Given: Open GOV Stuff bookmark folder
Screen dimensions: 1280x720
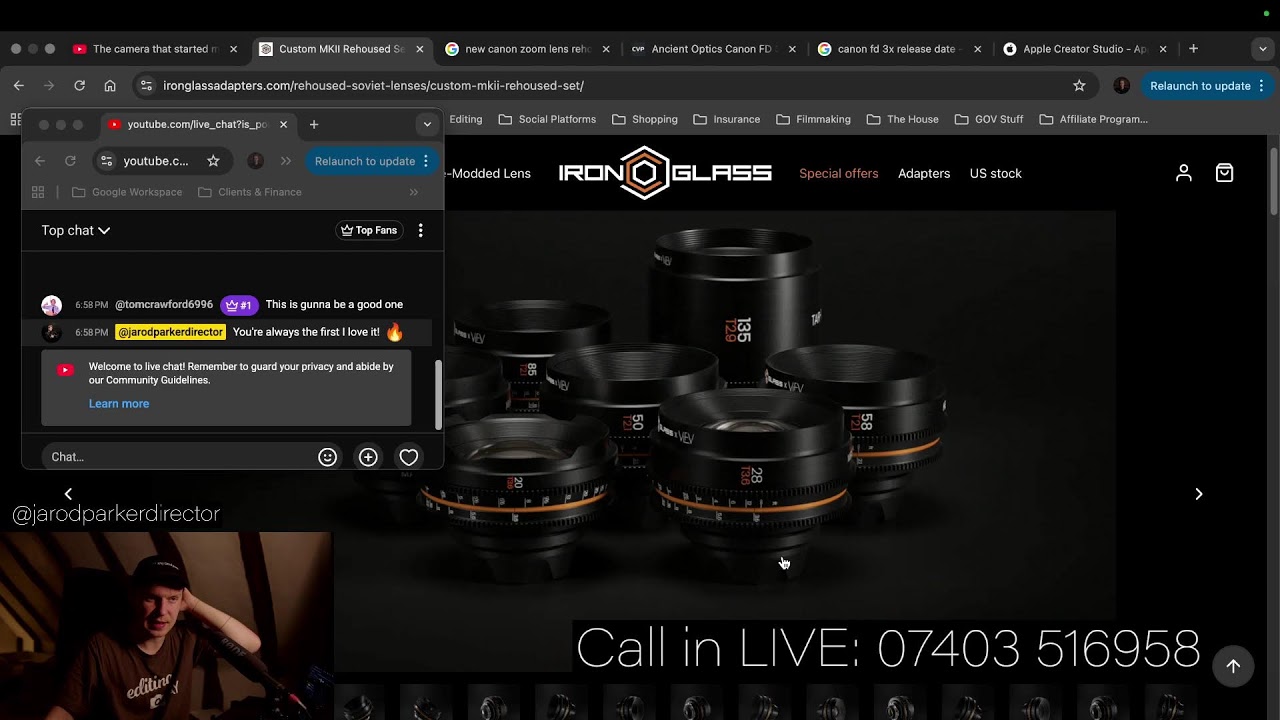Looking at the screenshot, I should [x=989, y=119].
